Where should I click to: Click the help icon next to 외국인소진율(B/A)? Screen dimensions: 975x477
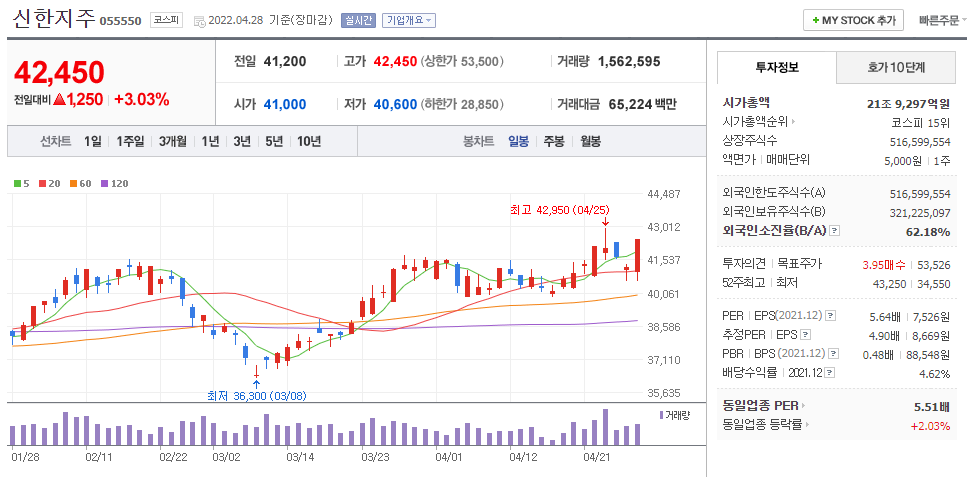834,231
